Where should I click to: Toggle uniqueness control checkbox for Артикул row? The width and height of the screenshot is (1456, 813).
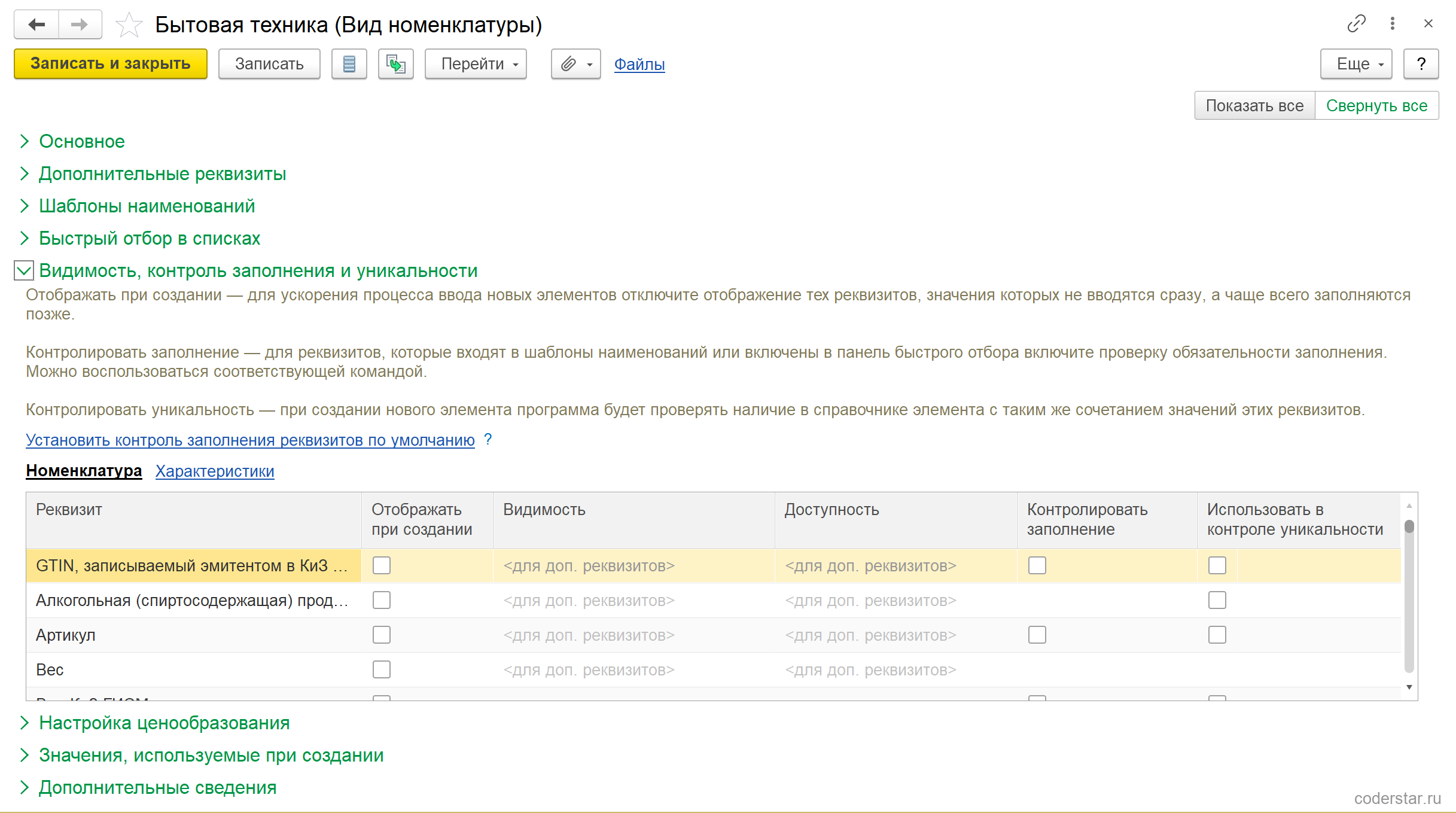[x=1217, y=635]
